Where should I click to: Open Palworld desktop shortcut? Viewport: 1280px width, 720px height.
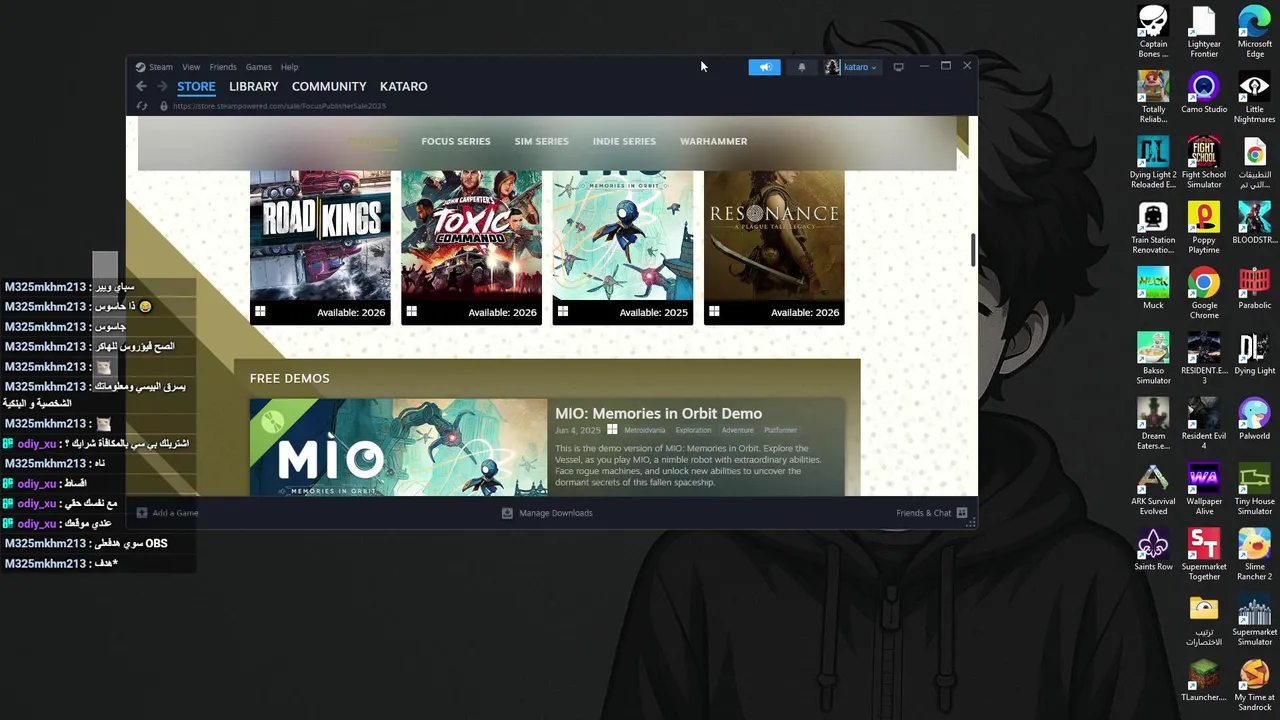(x=1255, y=419)
